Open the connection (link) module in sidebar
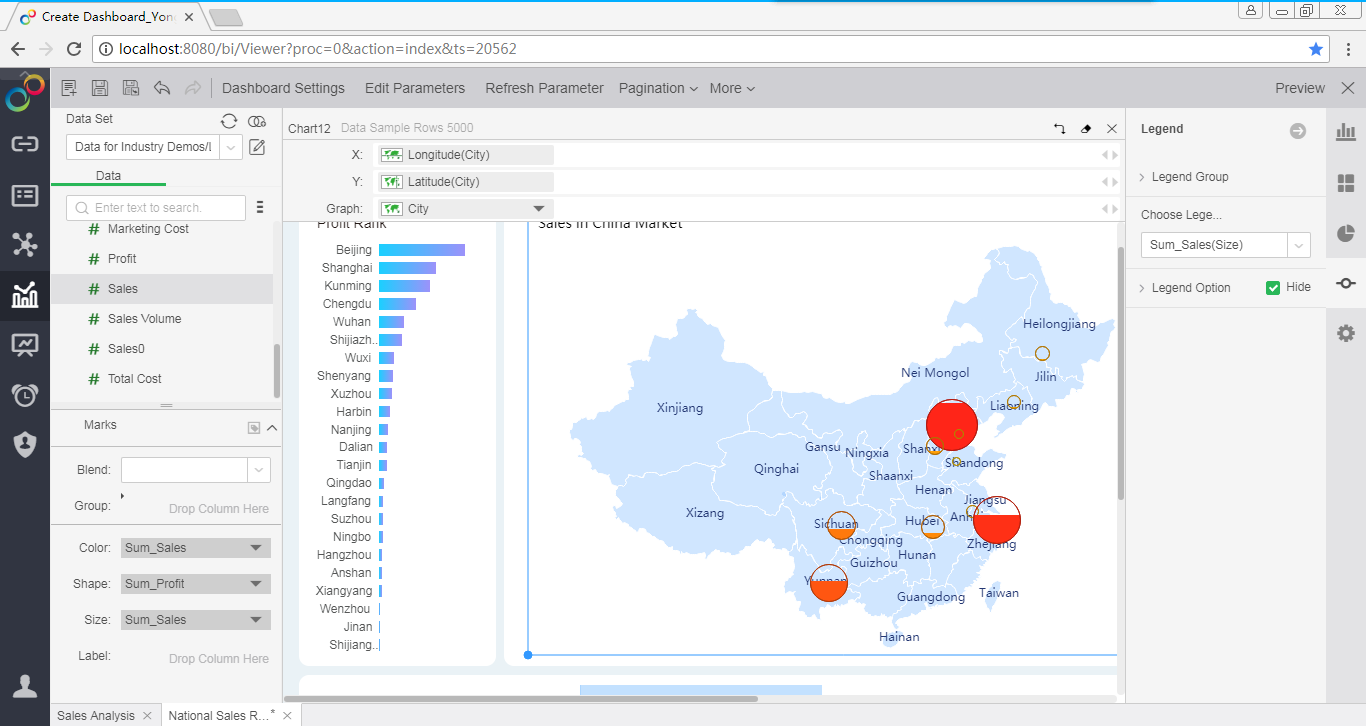This screenshot has height=726, width=1366. [x=25, y=144]
